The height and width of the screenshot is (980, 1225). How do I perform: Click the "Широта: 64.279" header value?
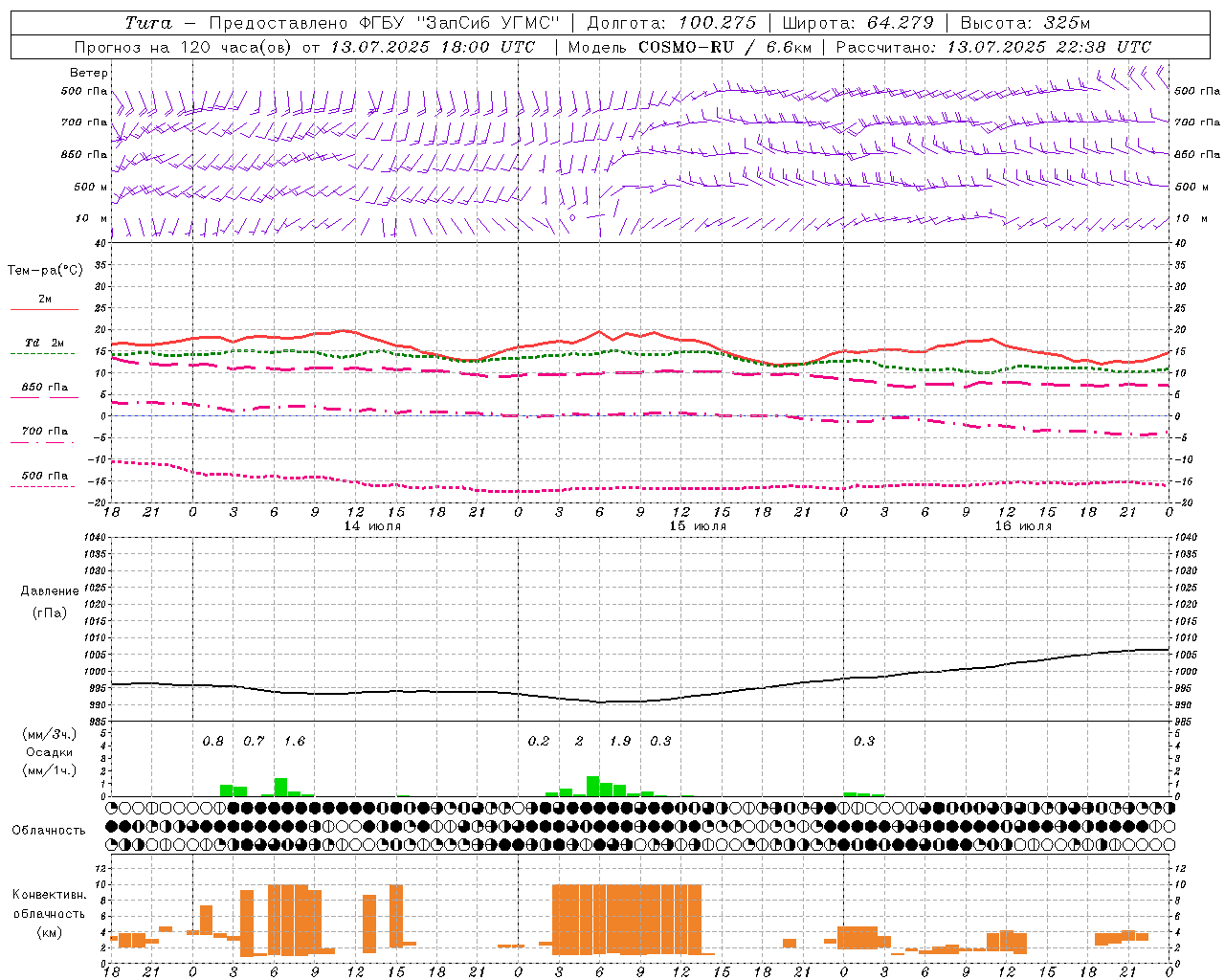coord(857,23)
